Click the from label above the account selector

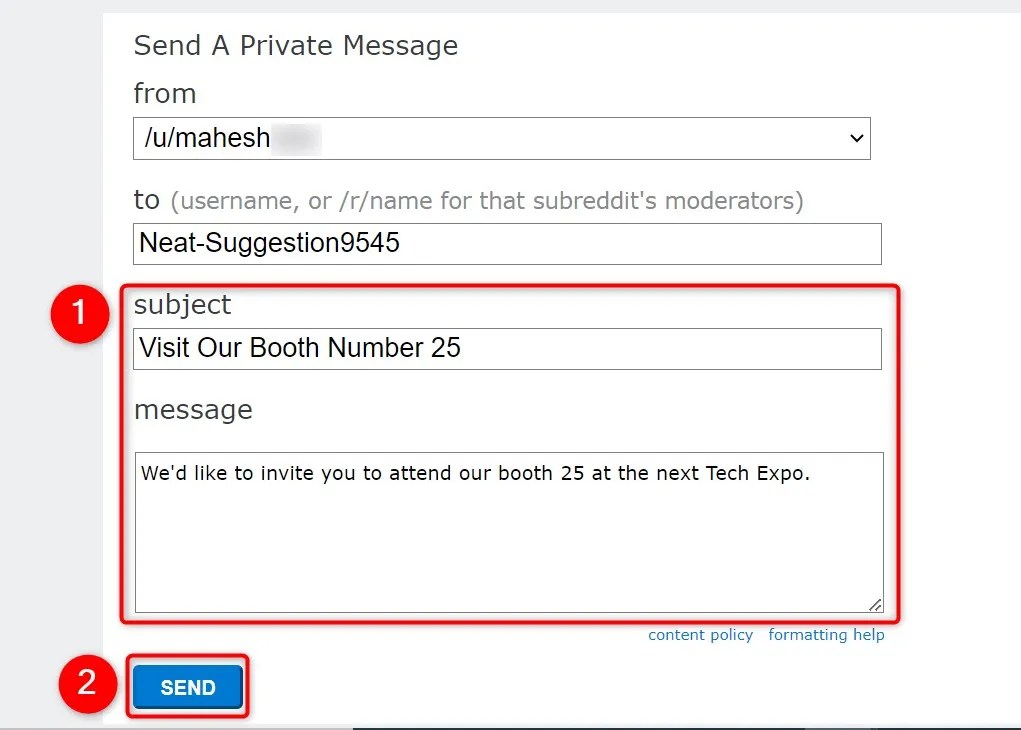point(163,93)
